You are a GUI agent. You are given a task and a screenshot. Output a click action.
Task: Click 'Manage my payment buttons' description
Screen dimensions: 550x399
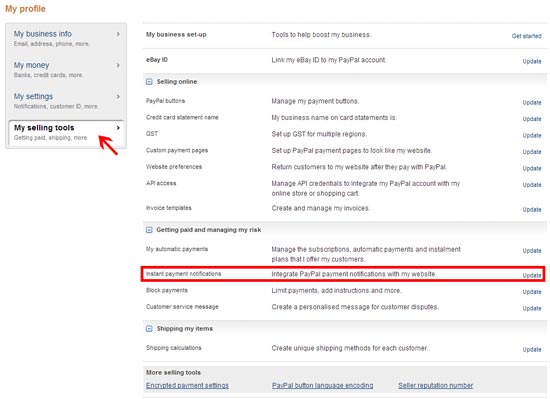point(315,101)
